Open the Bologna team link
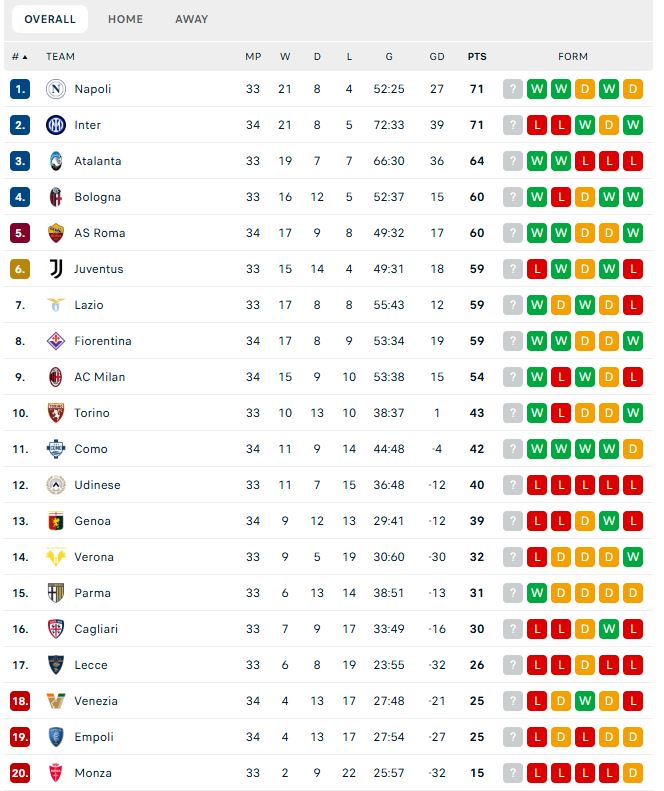The height and width of the screenshot is (791, 664). click(97, 197)
